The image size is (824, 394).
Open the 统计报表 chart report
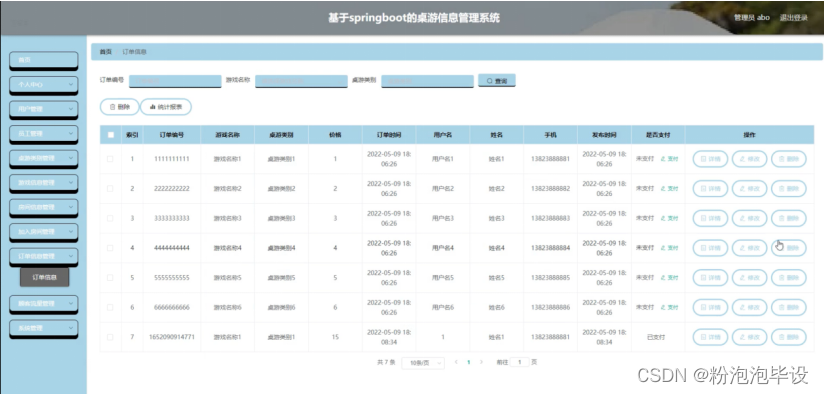pyautogui.click(x=166, y=107)
